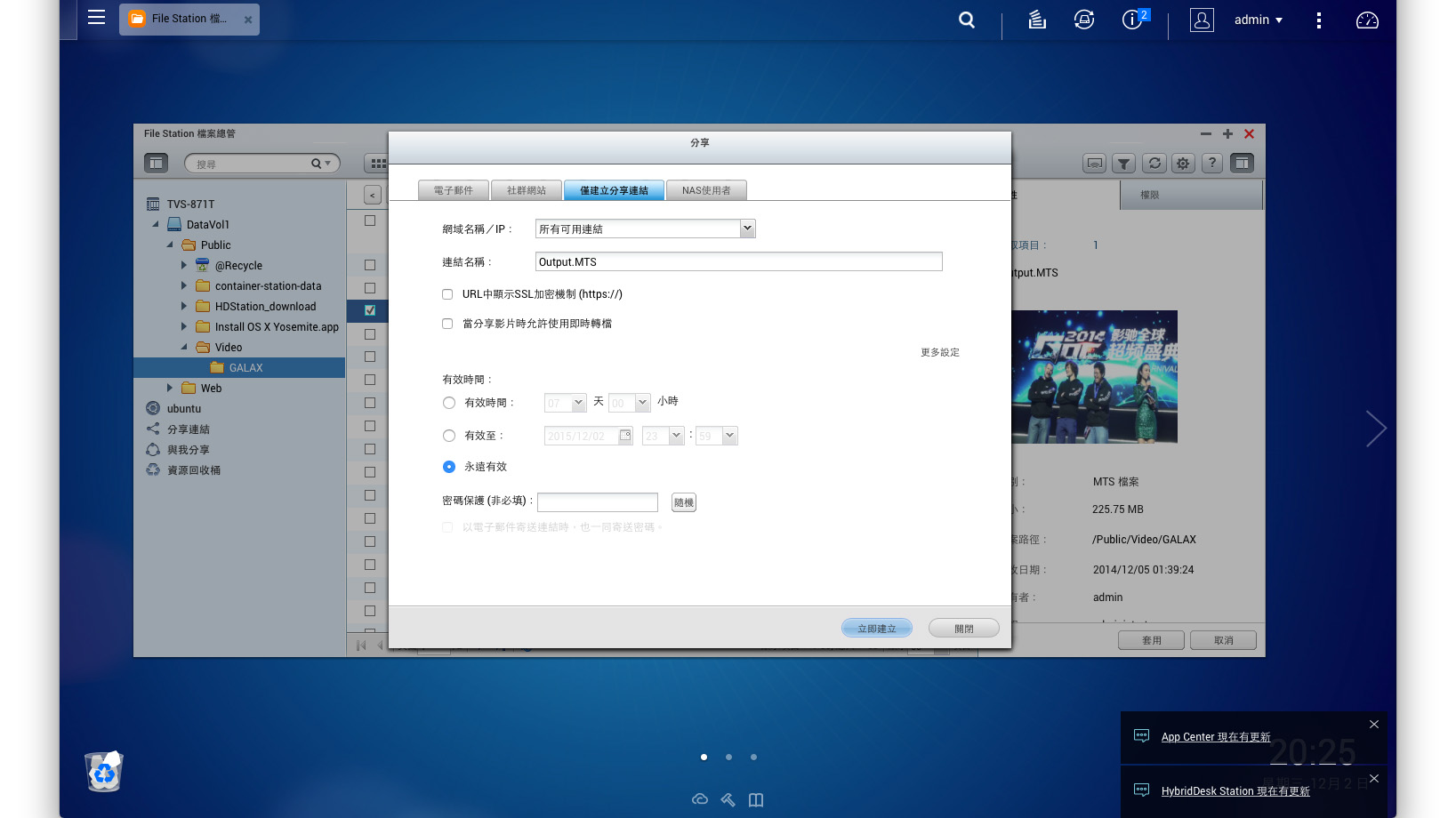This screenshot has height=818, width=1456.
Task: Open external devices icon in top bar
Action: [1084, 20]
